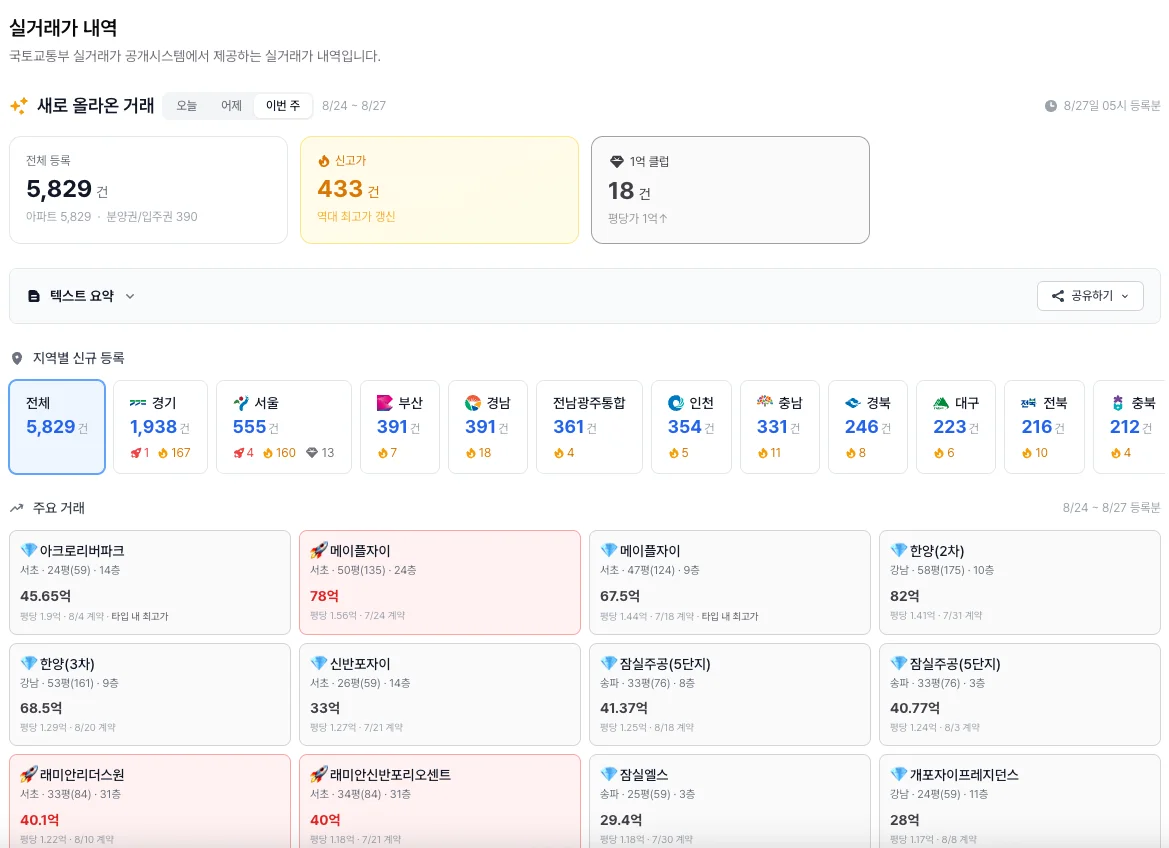The height and width of the screenshot is (848, 1169).
Task: Click the 부산 region logo icon
Action: 385,403
